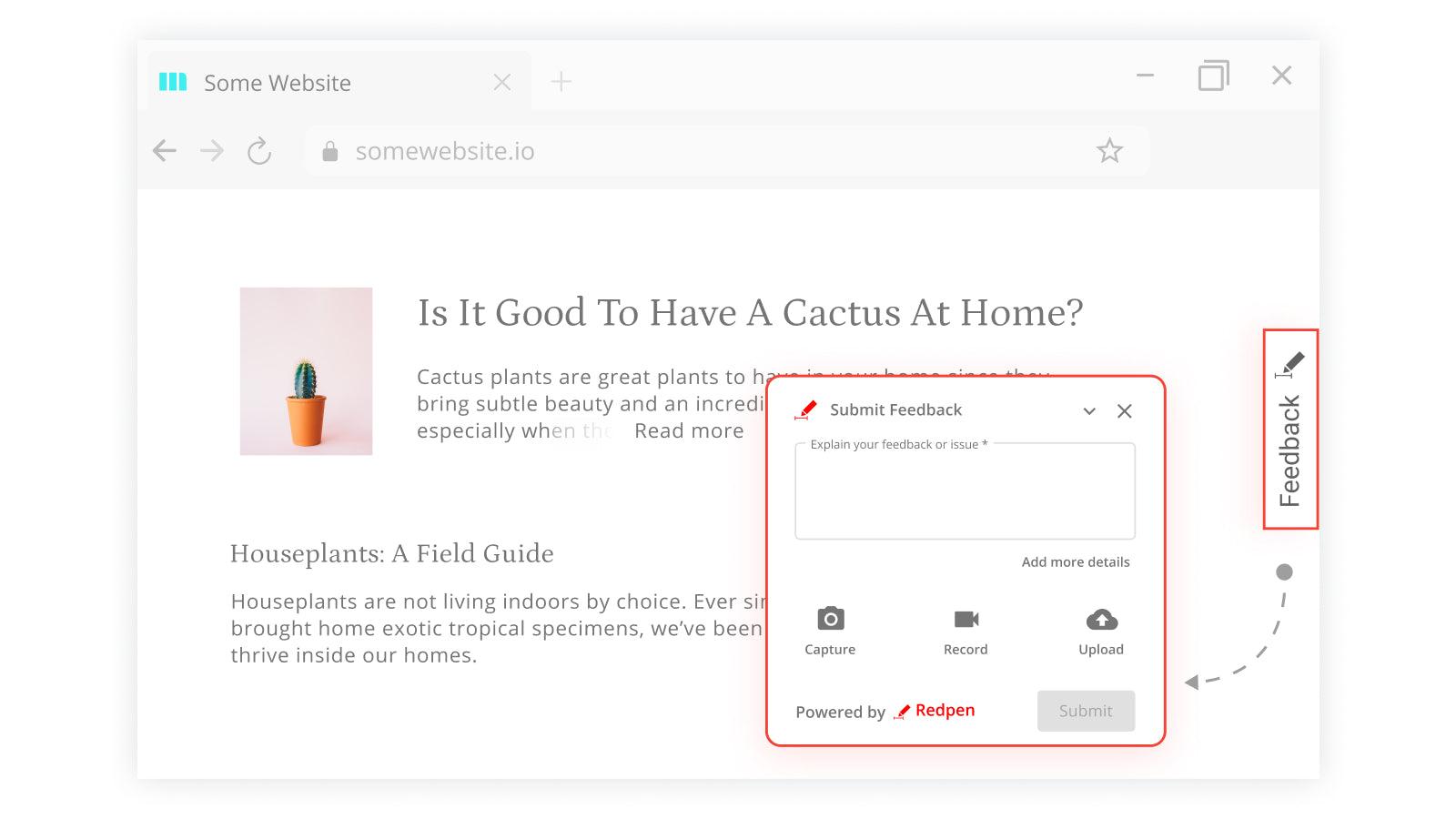
Task: Click the cactus article thumbnail image
Action: coord(306,371)
